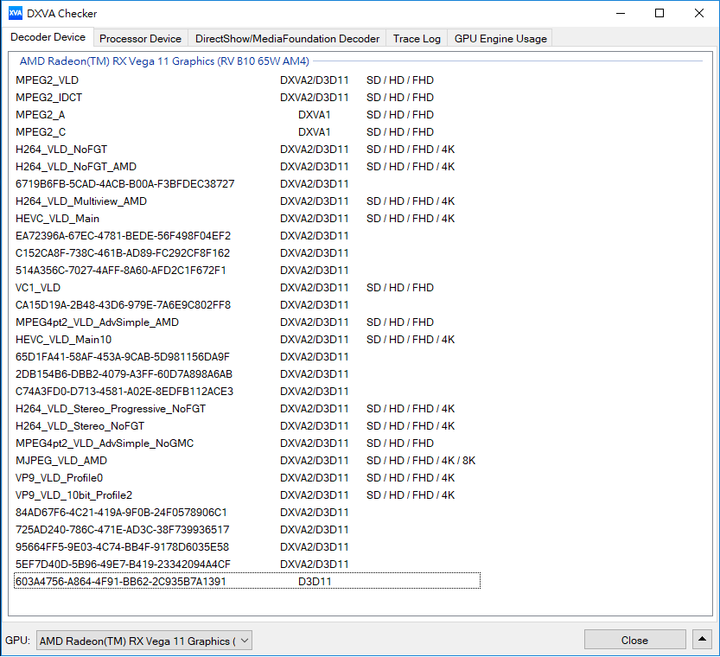Open the GPU Engine Usage tab

click(501, 39)
